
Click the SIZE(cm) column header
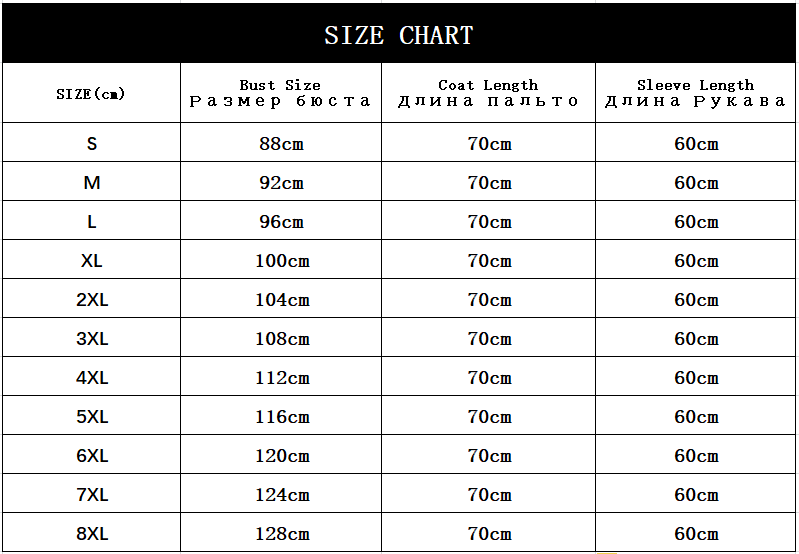[x=91, y=94]
